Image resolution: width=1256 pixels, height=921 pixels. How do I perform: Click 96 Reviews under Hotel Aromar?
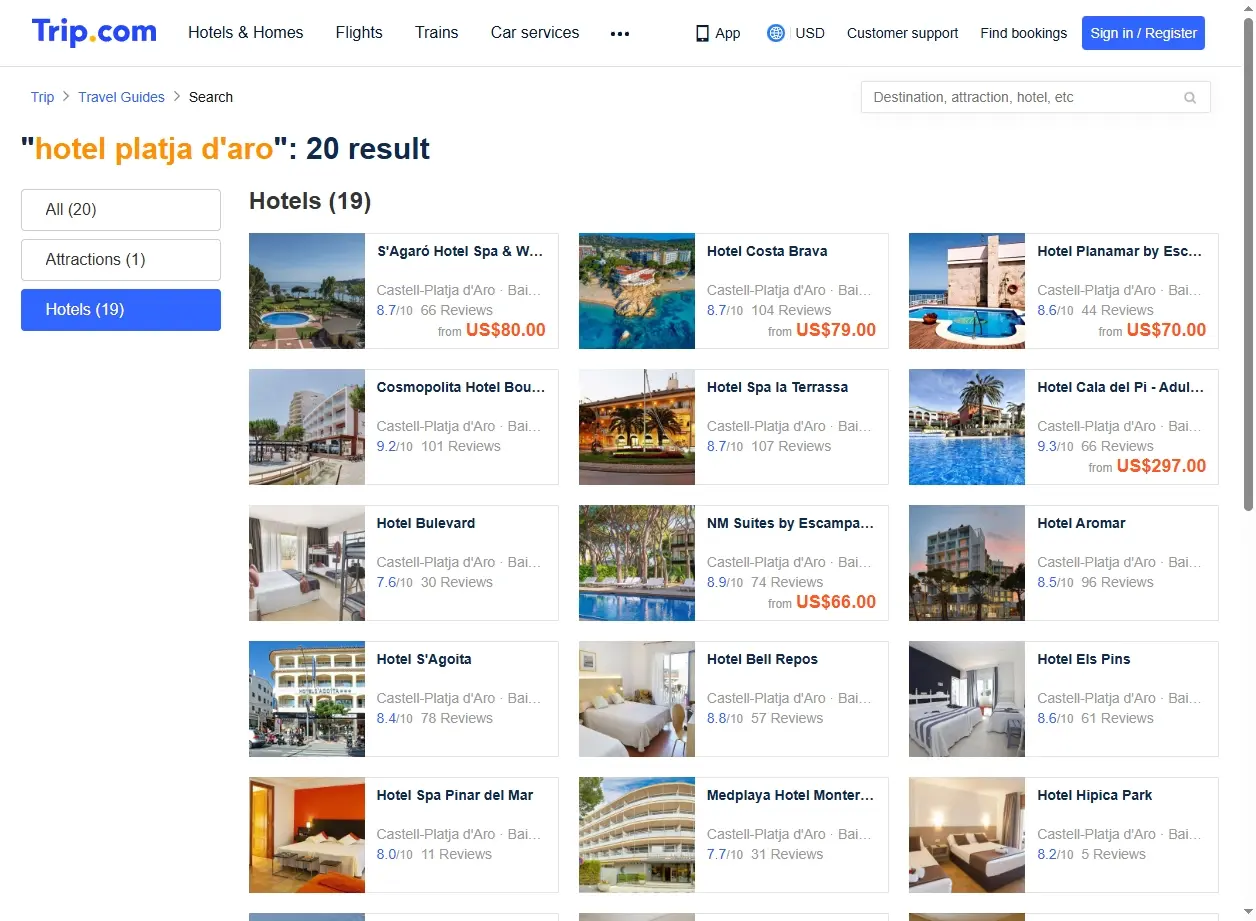[x=1117, y=582]
